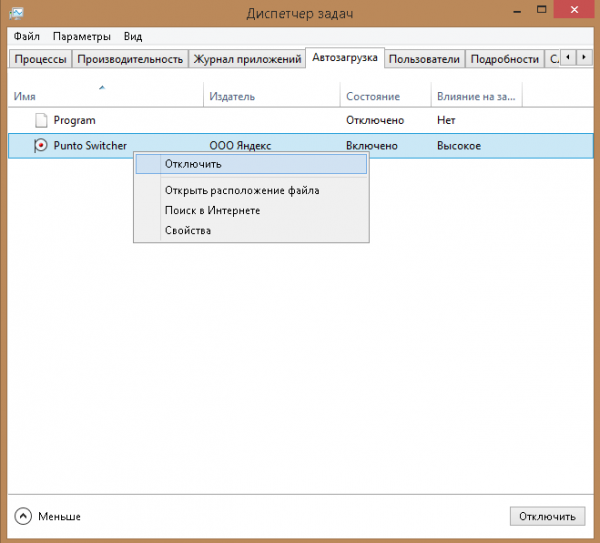Open the Параметры menu
The image size is (600, 543).
[x=82, y=36]
